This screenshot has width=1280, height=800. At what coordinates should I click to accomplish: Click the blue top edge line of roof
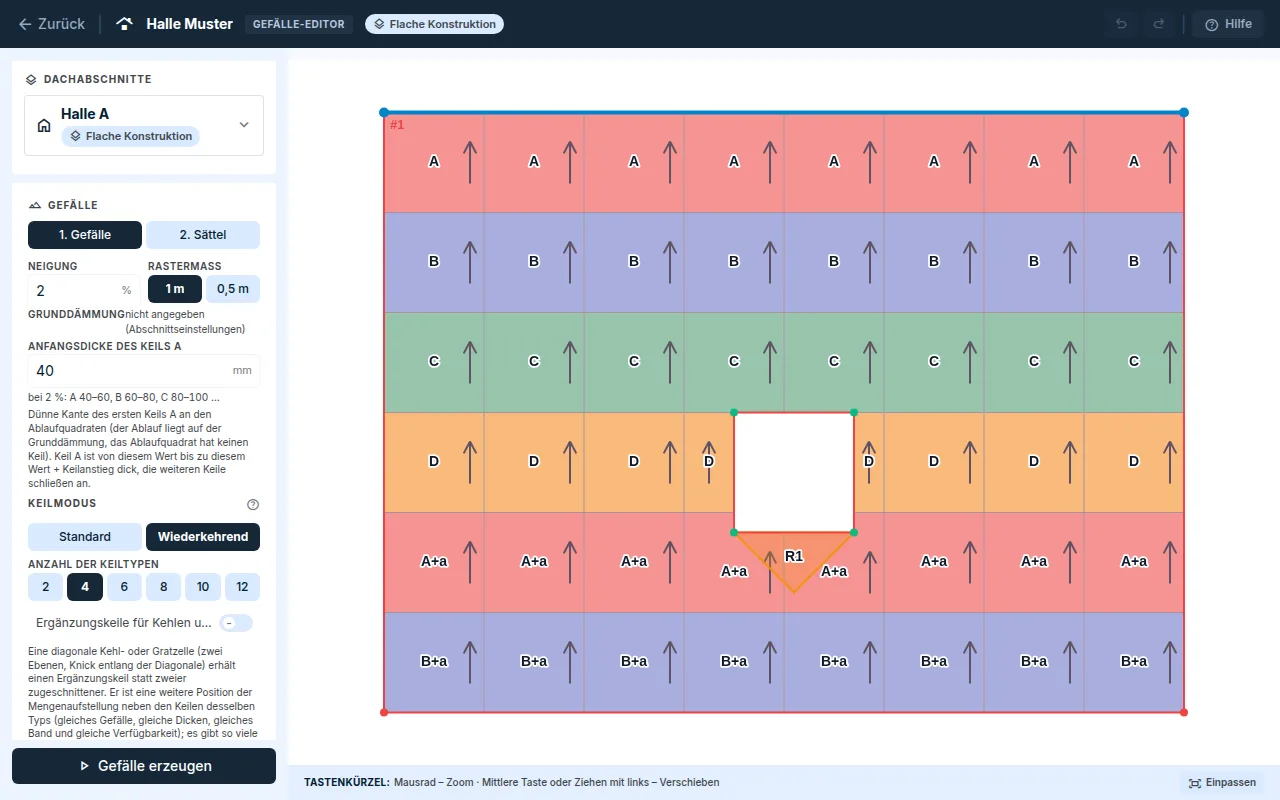click(x=784, y=112)
